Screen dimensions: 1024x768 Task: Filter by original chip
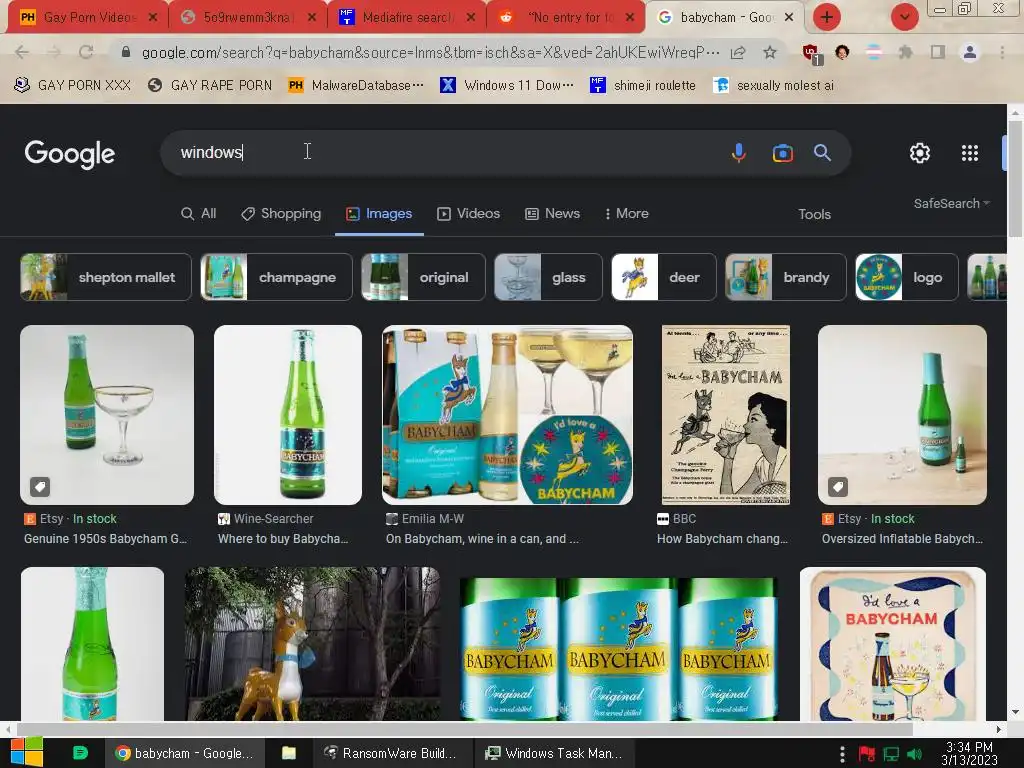coord(423,277)
